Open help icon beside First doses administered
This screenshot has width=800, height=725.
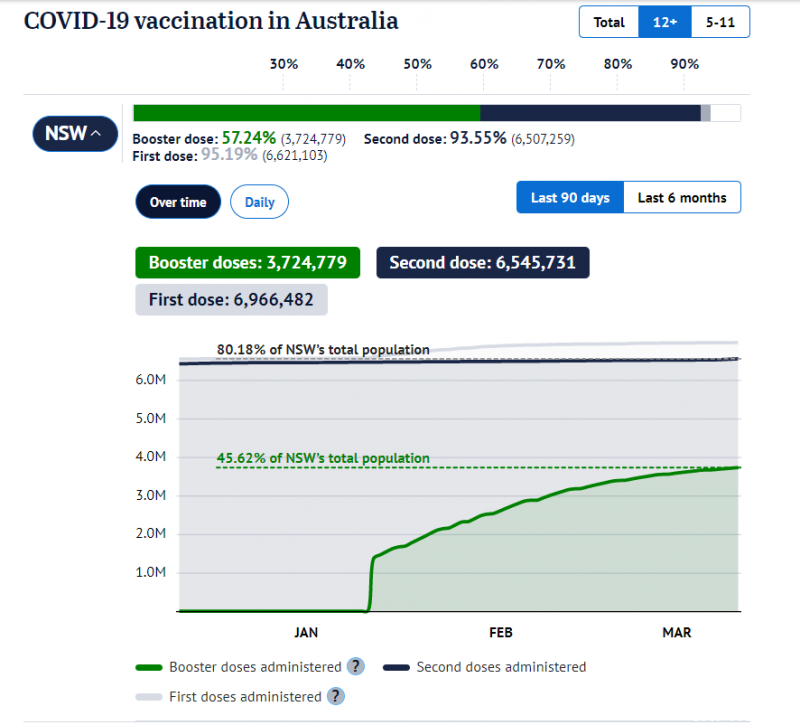tap(336, 696)
